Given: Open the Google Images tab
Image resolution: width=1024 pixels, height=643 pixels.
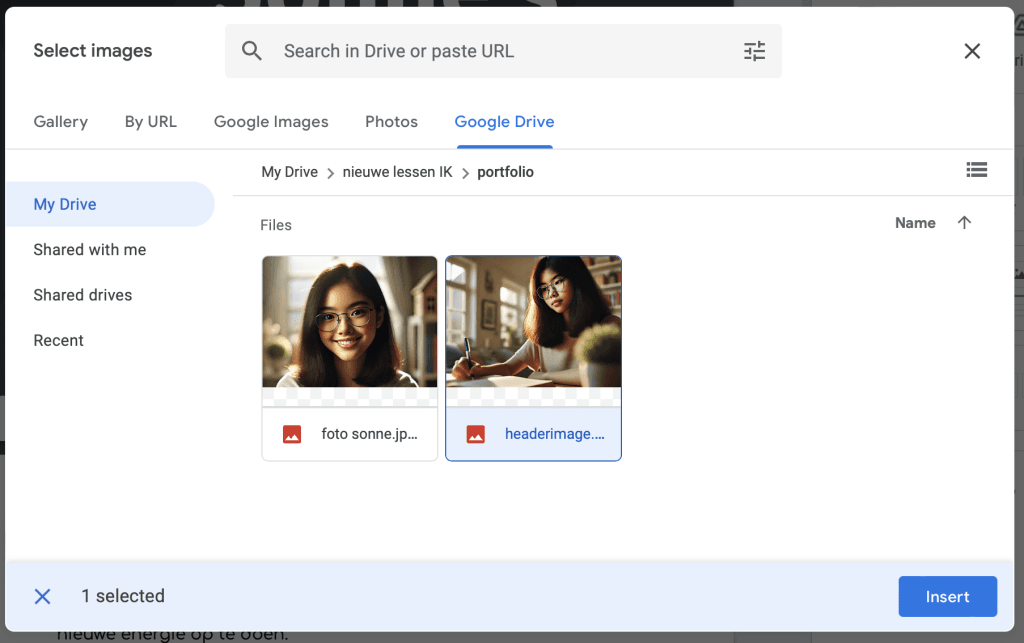Looking at the screenshot, I should coord(271,122).
